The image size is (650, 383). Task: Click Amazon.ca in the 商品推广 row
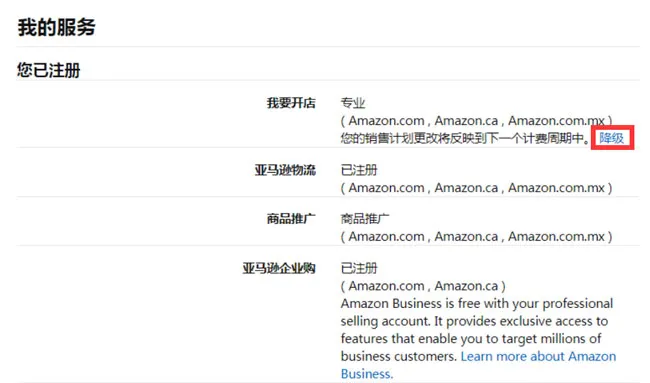coord(466,236)
